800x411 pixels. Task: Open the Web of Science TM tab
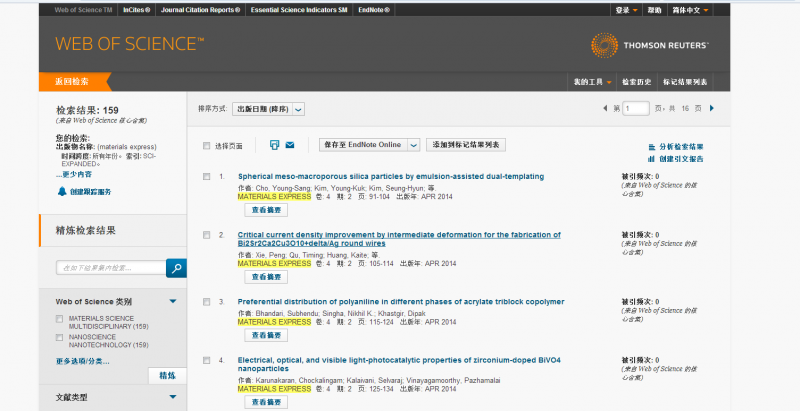coord(83,10)
